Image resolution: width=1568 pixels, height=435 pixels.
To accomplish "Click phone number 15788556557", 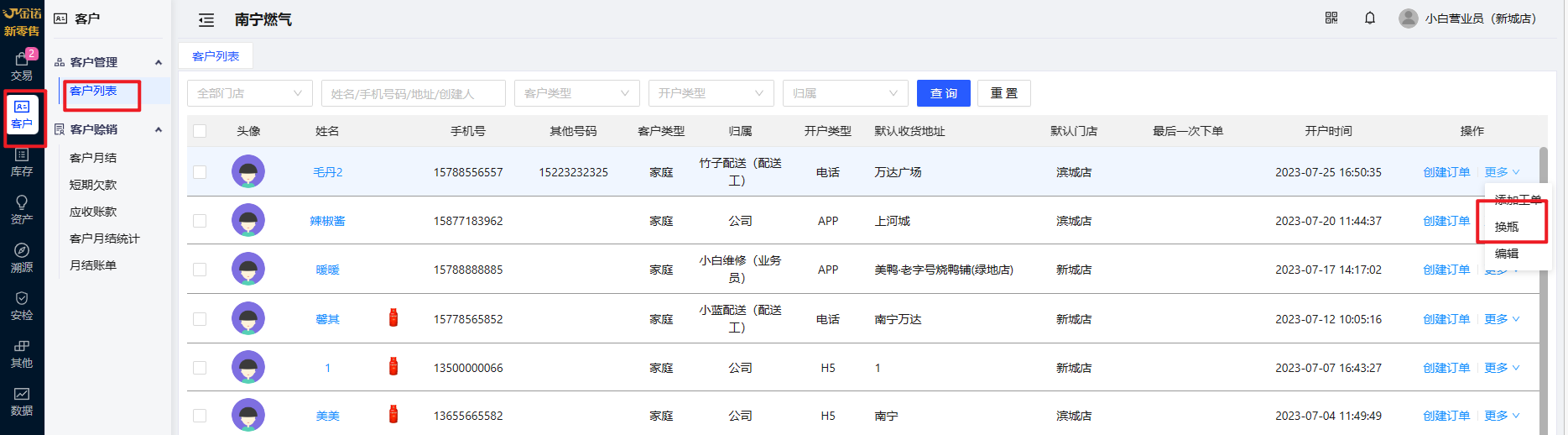I will click(468, 172).
